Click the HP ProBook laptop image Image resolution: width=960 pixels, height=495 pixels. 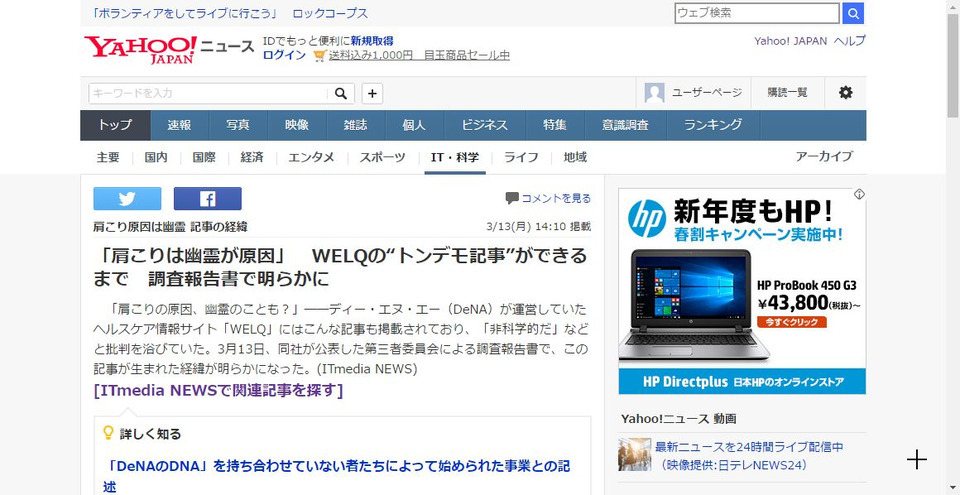tap(693, 305)
